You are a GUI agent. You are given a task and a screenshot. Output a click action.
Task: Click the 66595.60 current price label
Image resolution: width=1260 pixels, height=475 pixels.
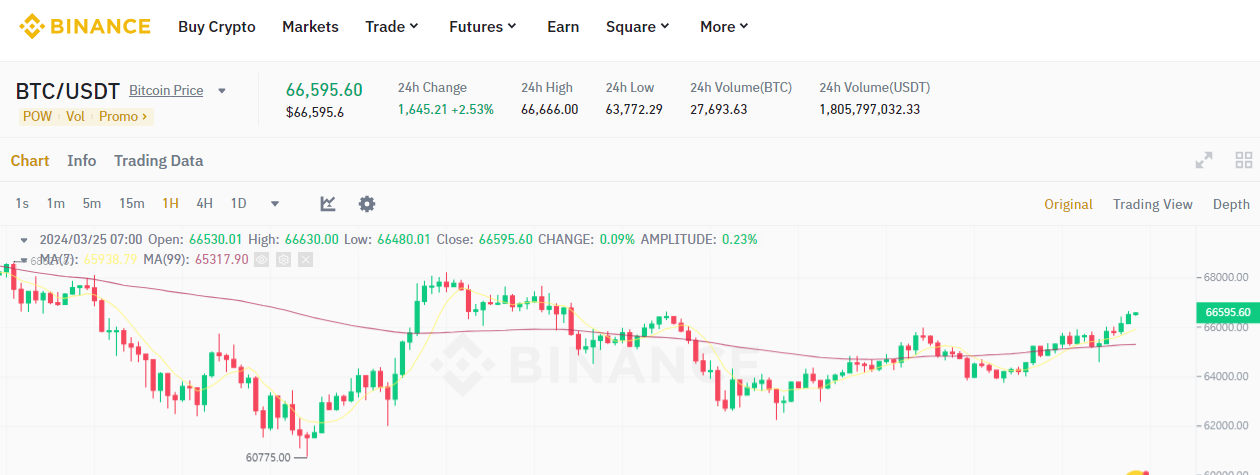(1227, 312)
